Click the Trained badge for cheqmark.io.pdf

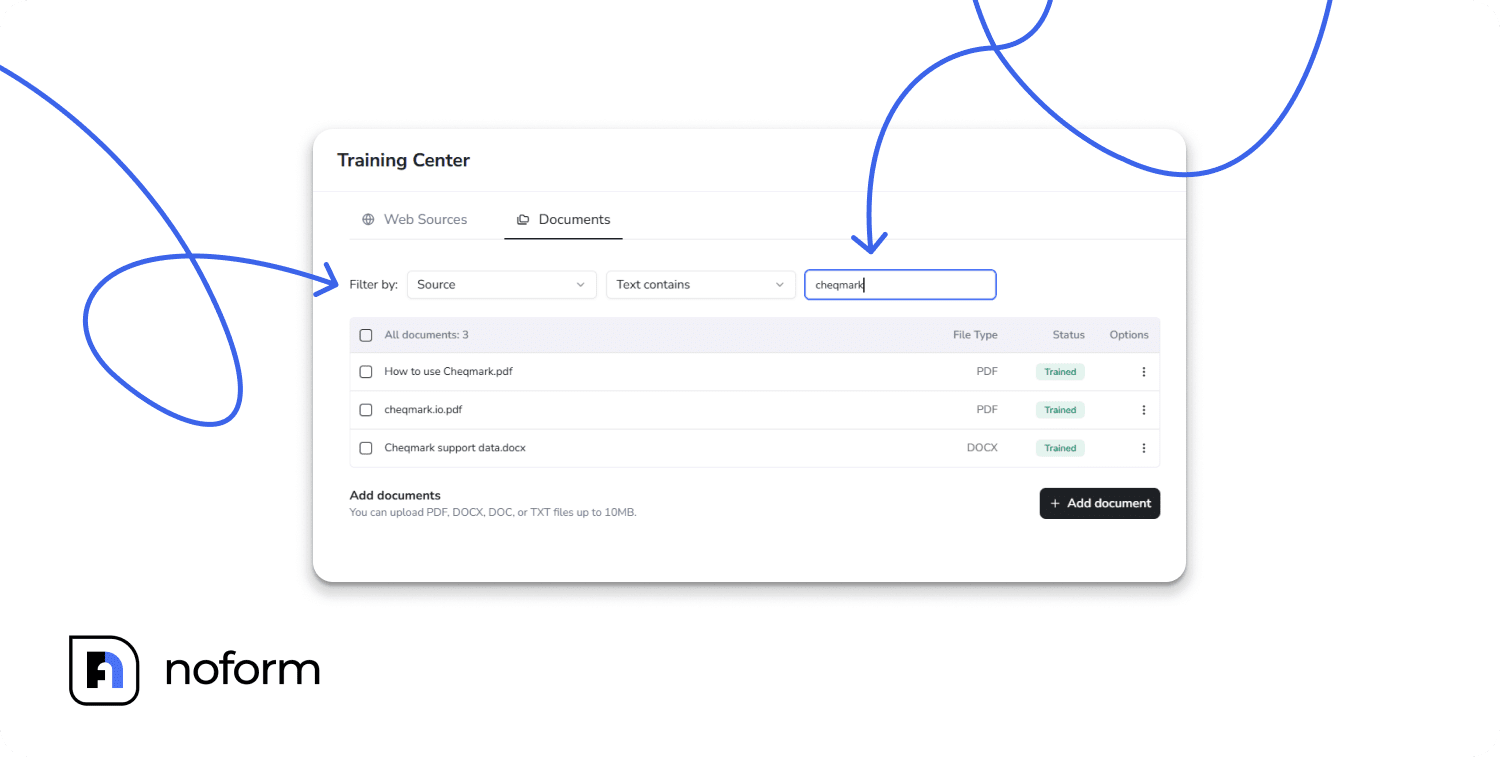click(1059, 409)
